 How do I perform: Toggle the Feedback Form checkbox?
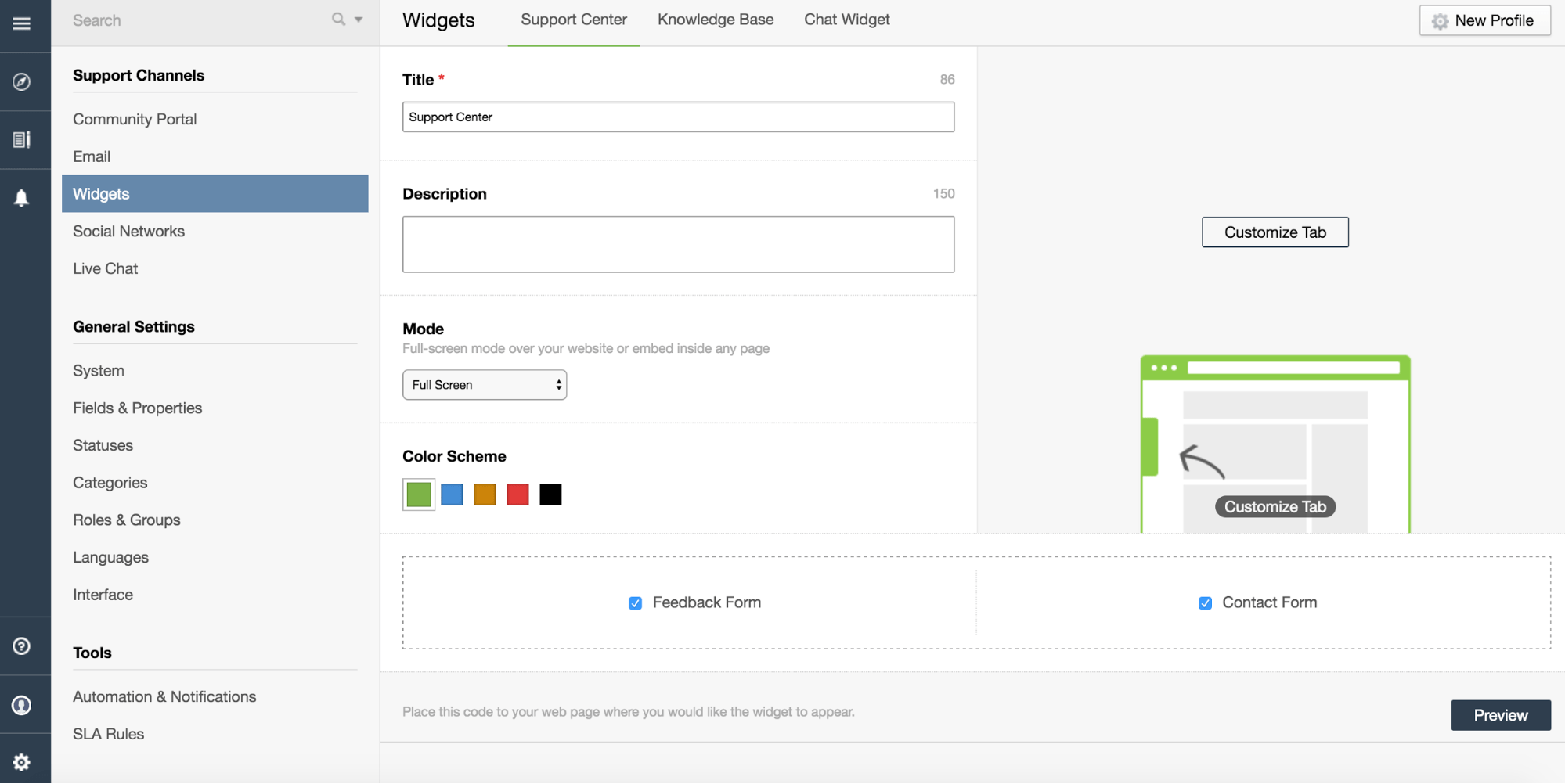tap(635, 603)
